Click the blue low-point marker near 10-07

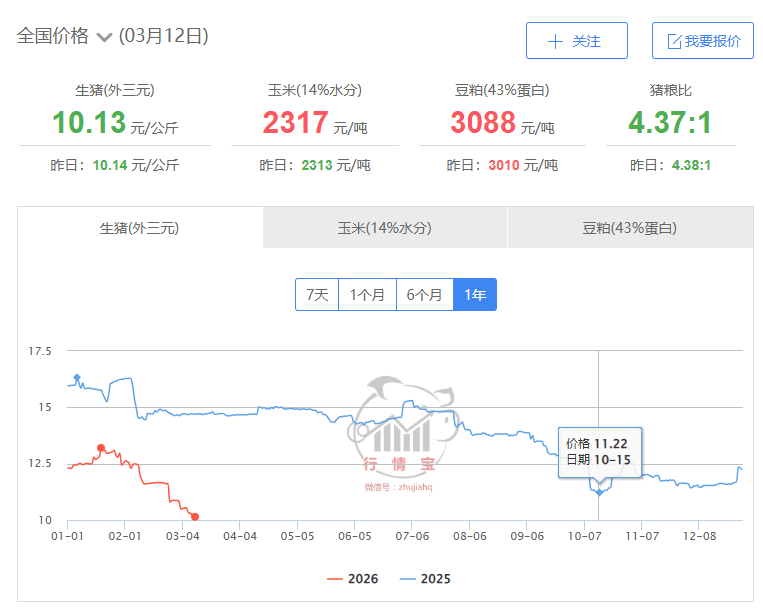click(x=599, y=491)
